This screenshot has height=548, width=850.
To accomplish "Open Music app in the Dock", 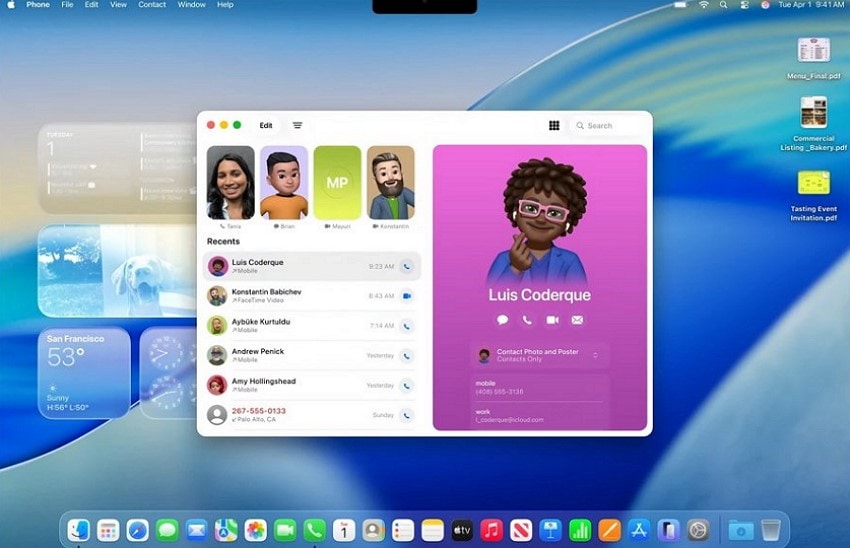I will tap(492, 530).
